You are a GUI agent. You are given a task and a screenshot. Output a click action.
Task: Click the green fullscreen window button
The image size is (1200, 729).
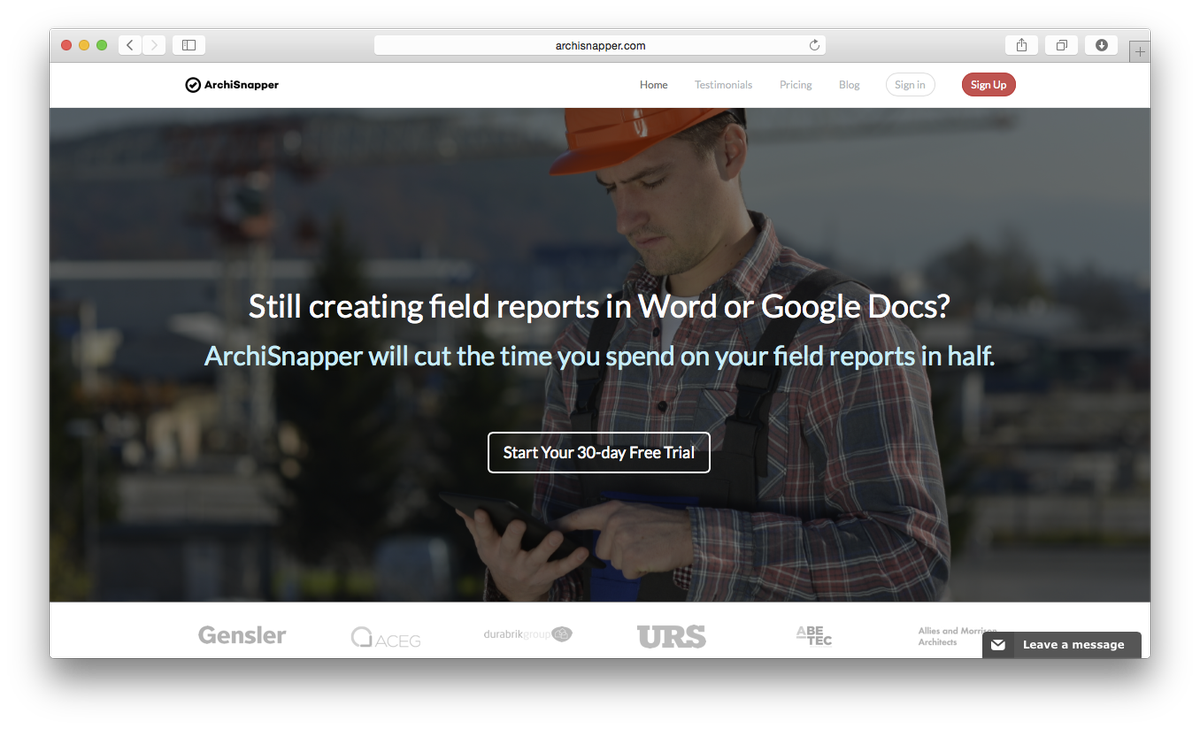(x=102, y=45)
